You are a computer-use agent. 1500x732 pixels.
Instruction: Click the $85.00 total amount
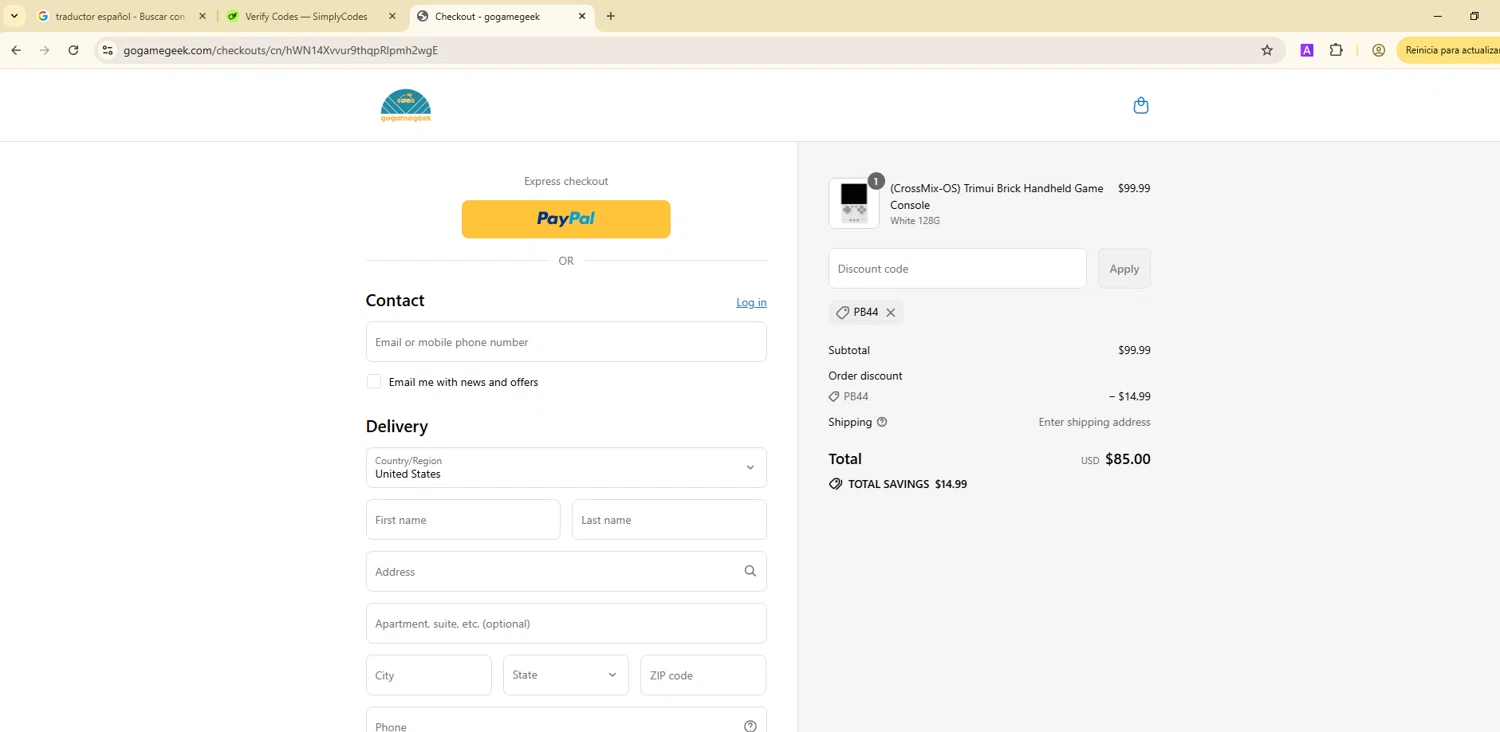[1128, 459]
